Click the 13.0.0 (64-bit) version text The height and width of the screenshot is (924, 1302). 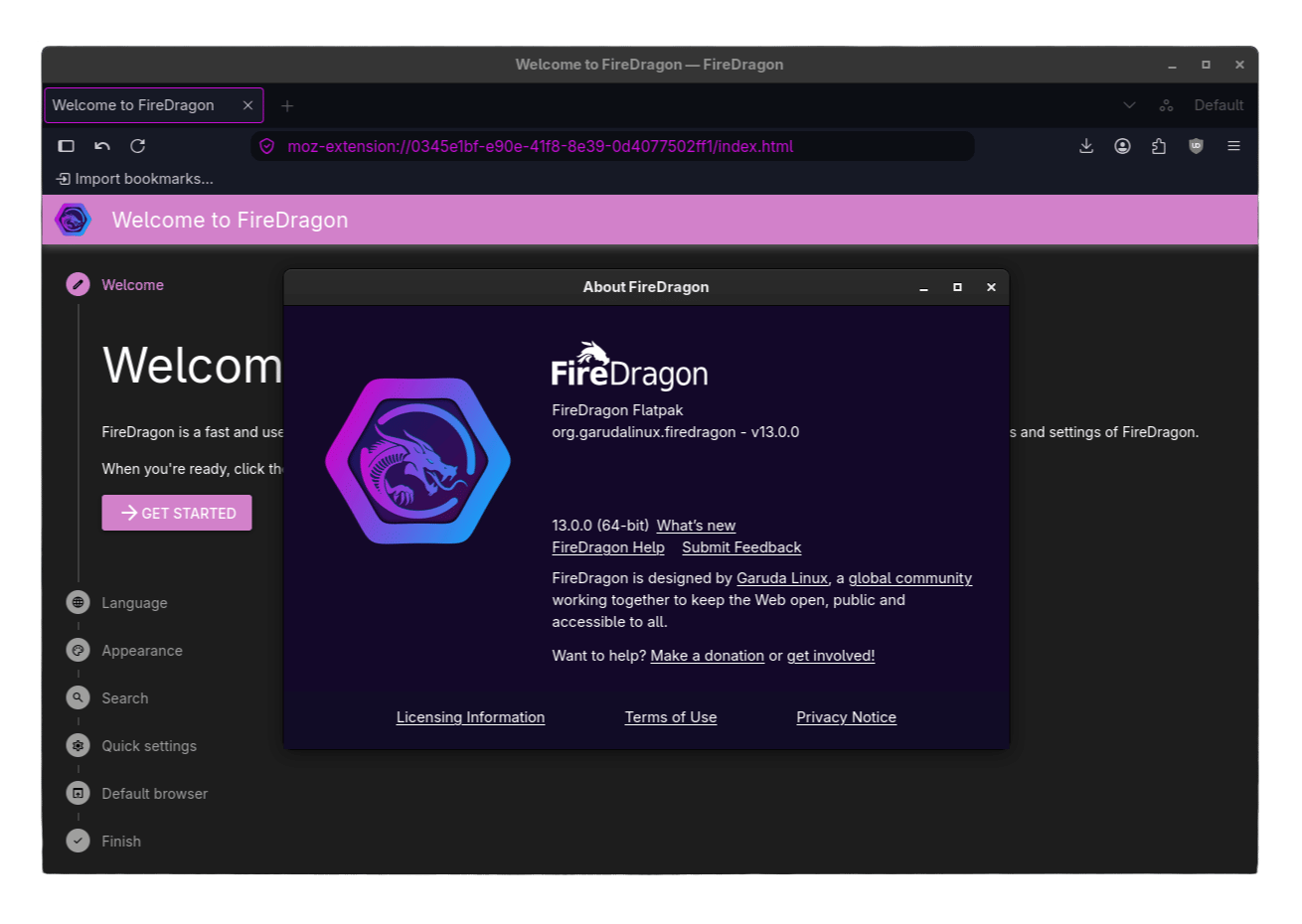600,526
